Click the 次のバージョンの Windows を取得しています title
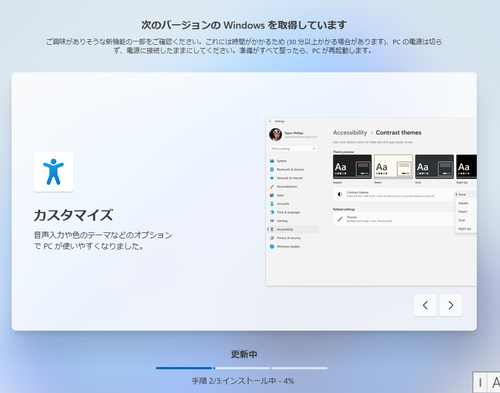The height and width of the screenshot is (393, 500). pyautogui.click(x=244, y=25)
